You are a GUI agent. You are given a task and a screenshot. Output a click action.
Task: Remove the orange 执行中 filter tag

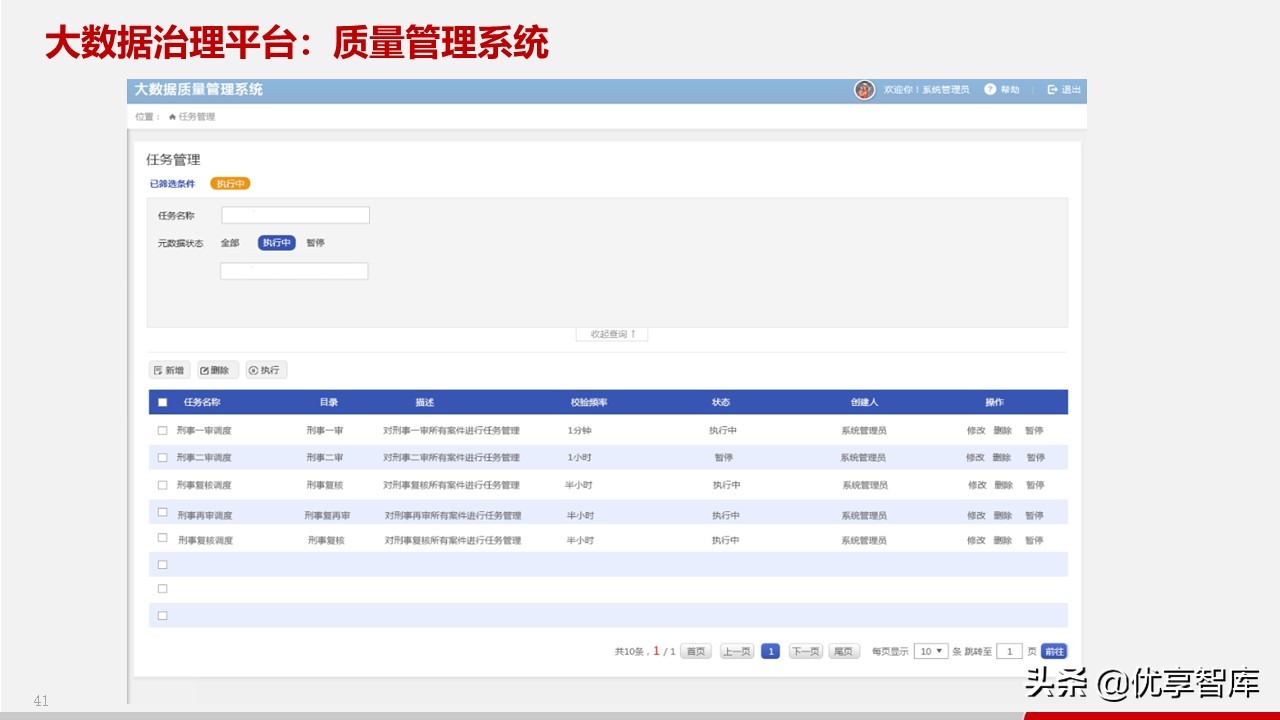230,184
